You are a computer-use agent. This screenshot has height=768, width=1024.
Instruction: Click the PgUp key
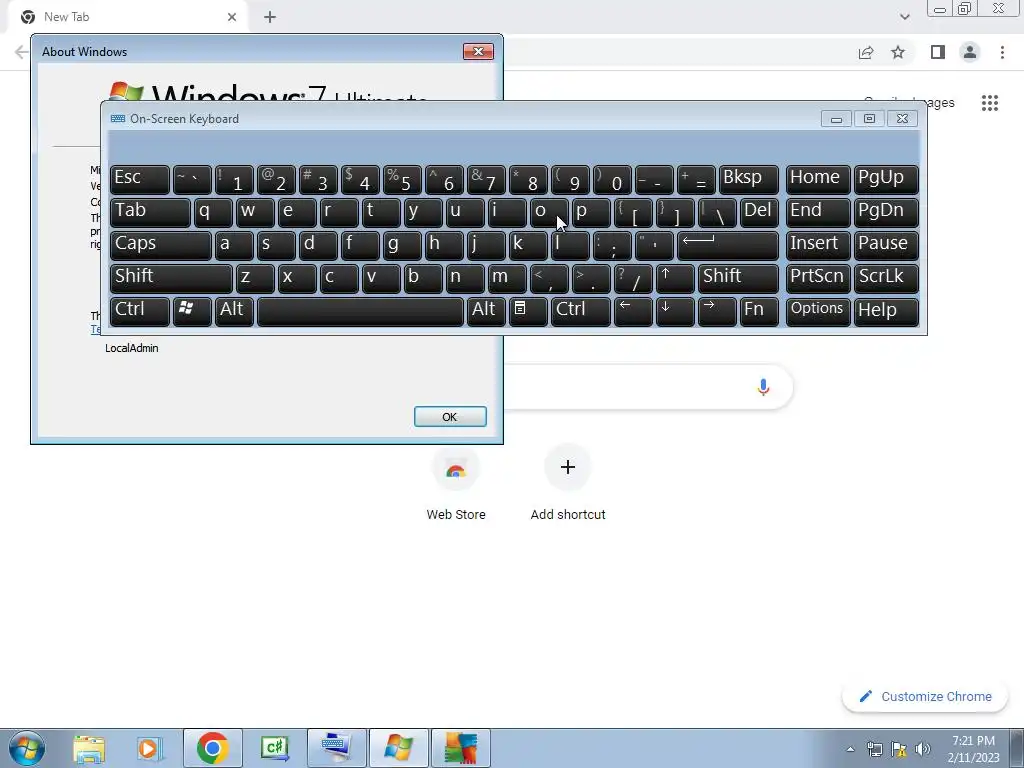(886, 179)
